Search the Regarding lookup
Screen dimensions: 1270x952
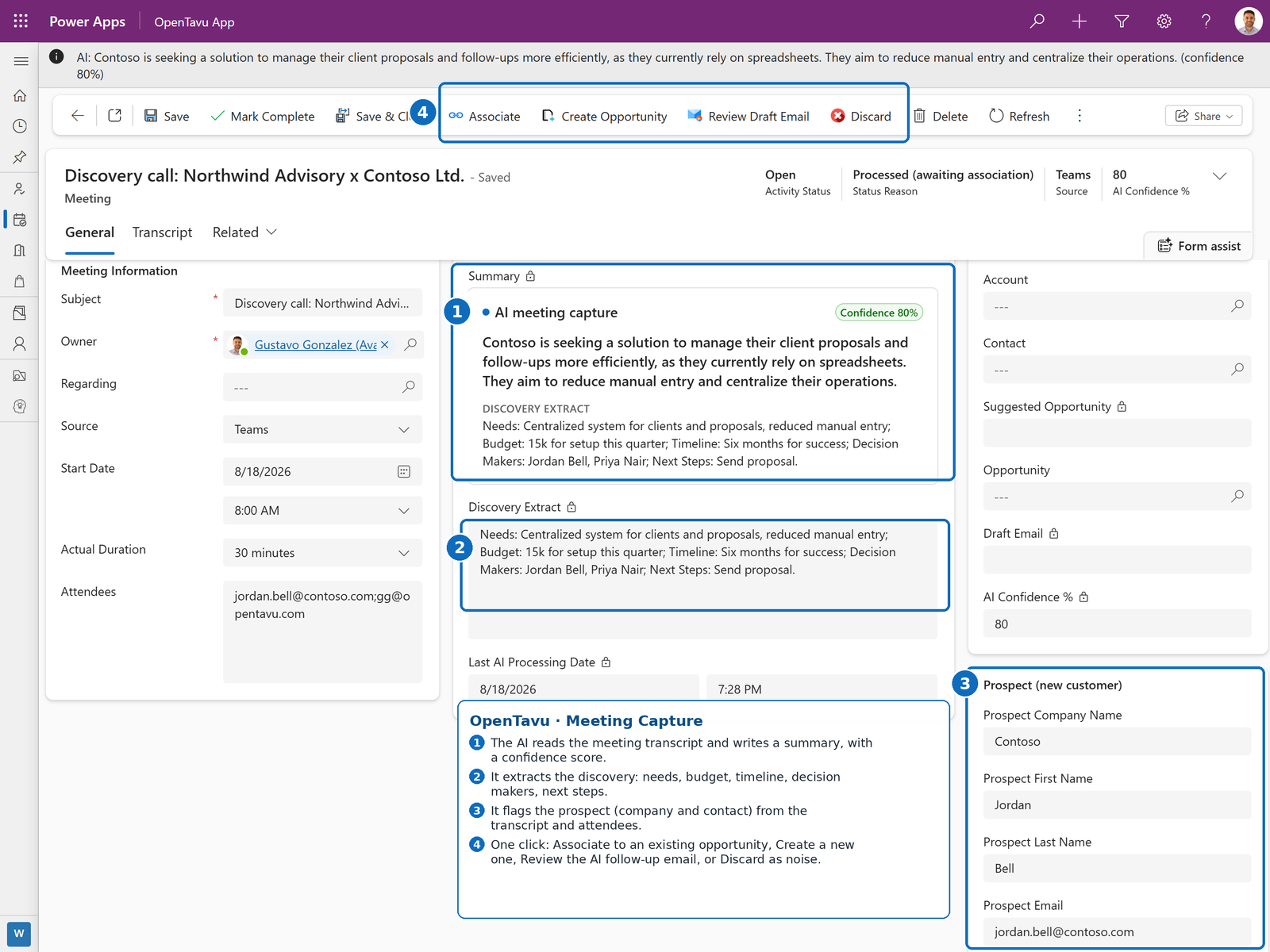click(x=409, y=387)
